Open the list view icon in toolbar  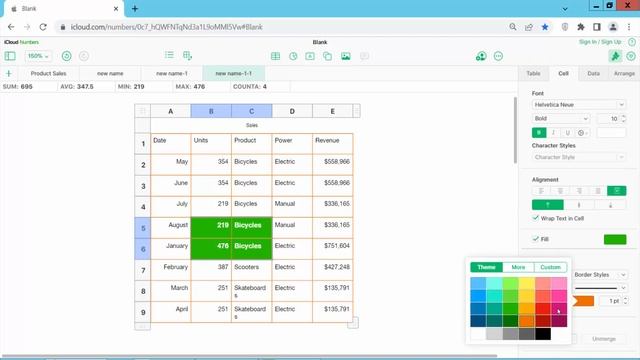169,55
